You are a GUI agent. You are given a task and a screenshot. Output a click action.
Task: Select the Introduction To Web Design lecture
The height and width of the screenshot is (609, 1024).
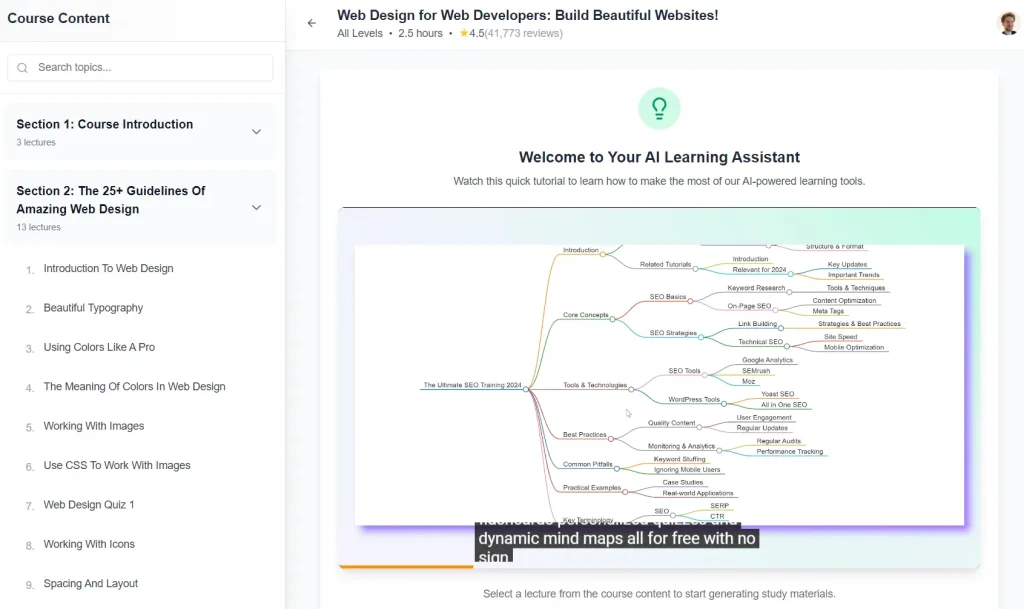pos(110,268)
